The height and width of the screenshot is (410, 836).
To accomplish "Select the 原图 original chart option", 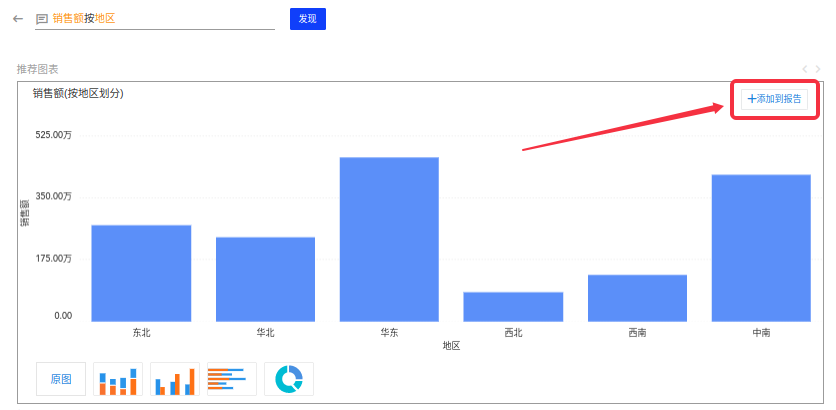I will [x=61, y=379].
